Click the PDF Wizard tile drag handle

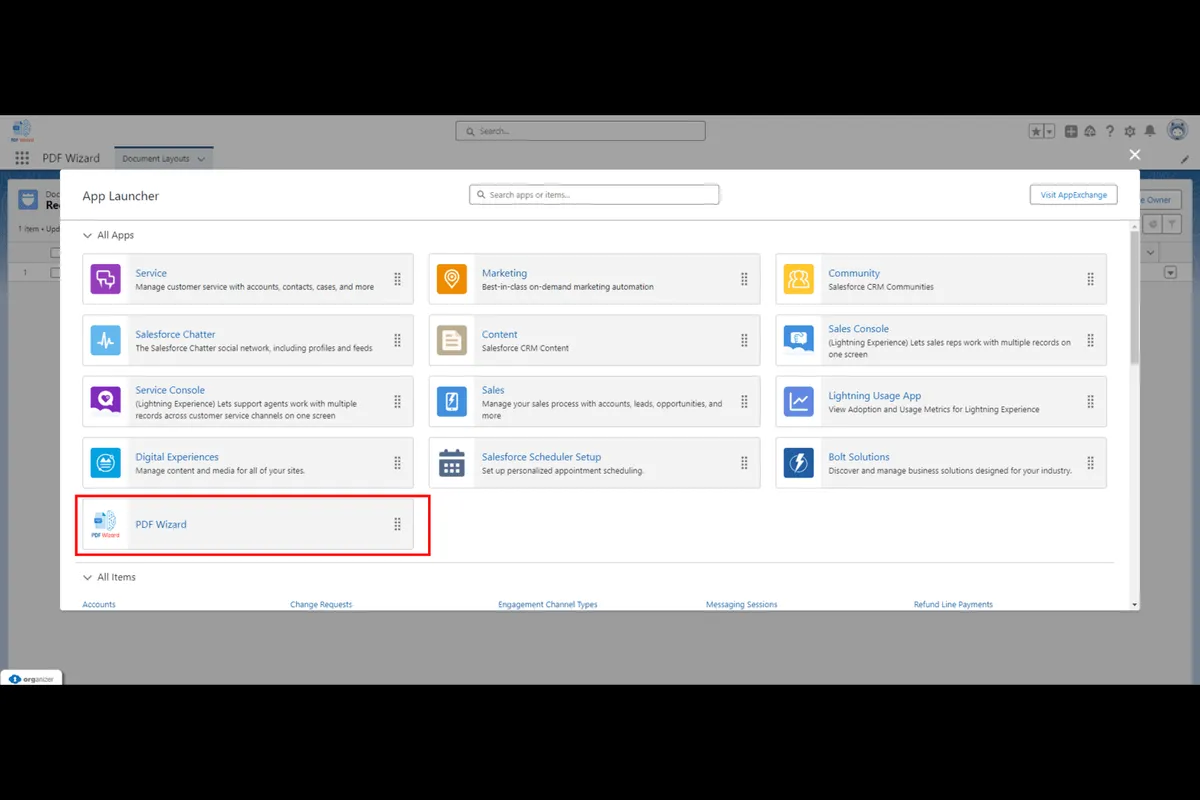point(397,524)
